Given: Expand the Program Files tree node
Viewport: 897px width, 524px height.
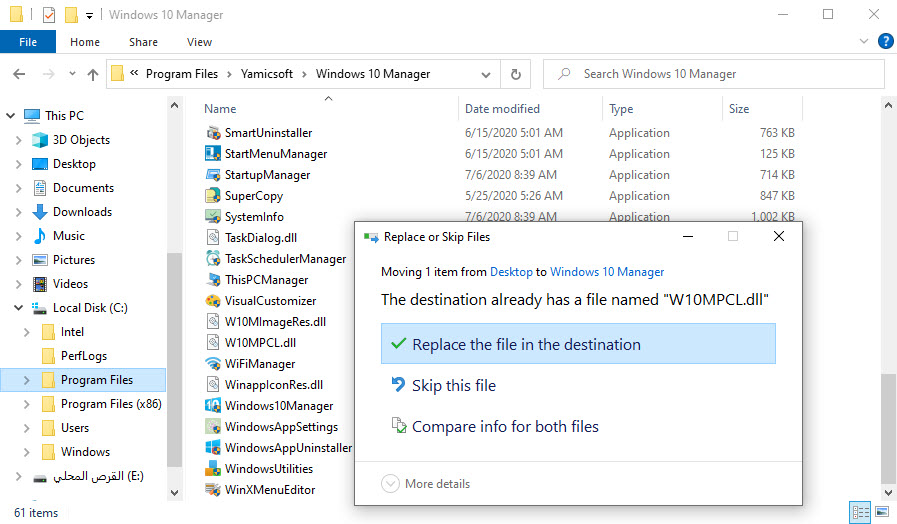Looking at the screenshot, I should tap(26, 380).
